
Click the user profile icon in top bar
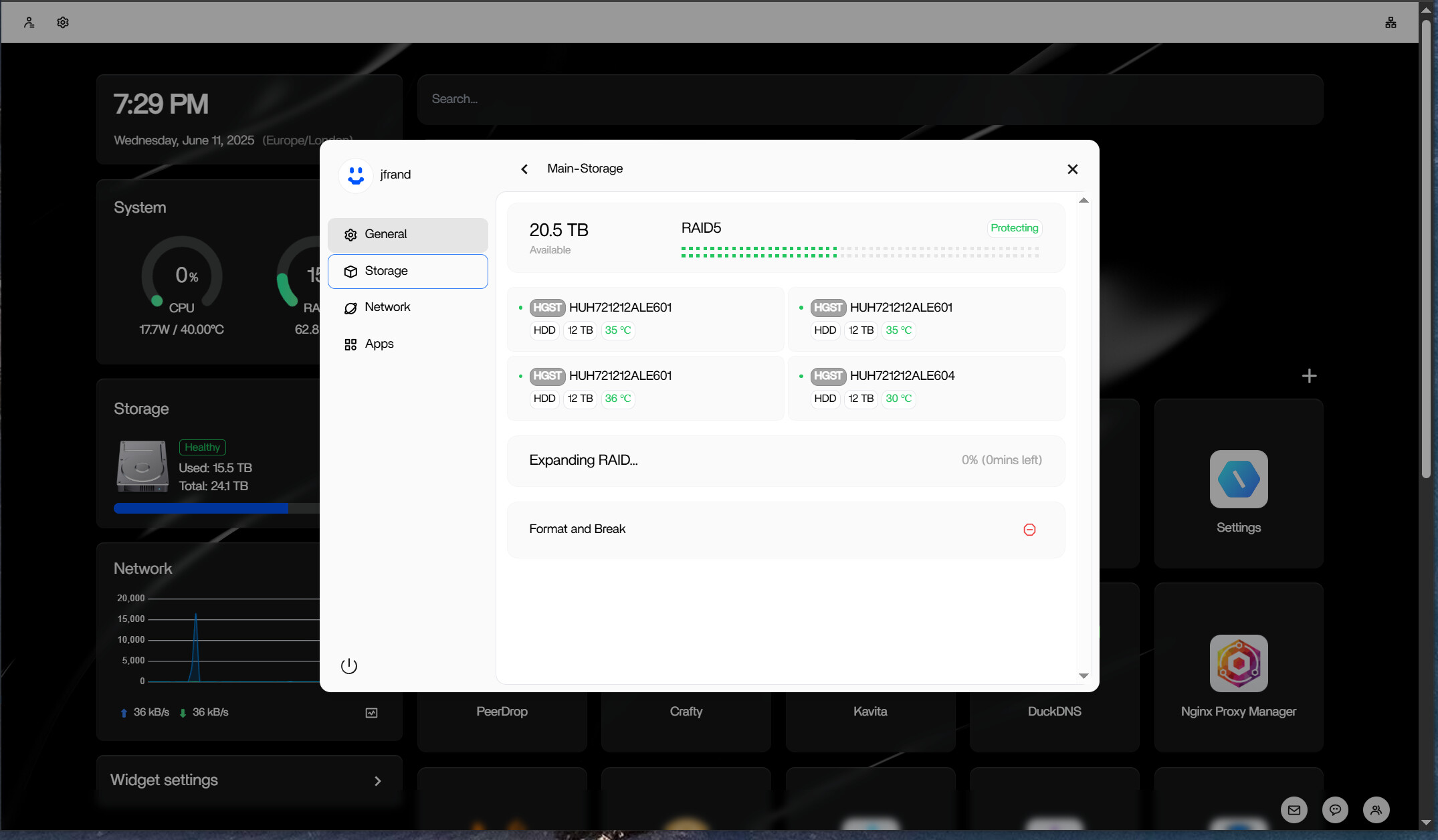pyautogui.click(x=29, y=22)
